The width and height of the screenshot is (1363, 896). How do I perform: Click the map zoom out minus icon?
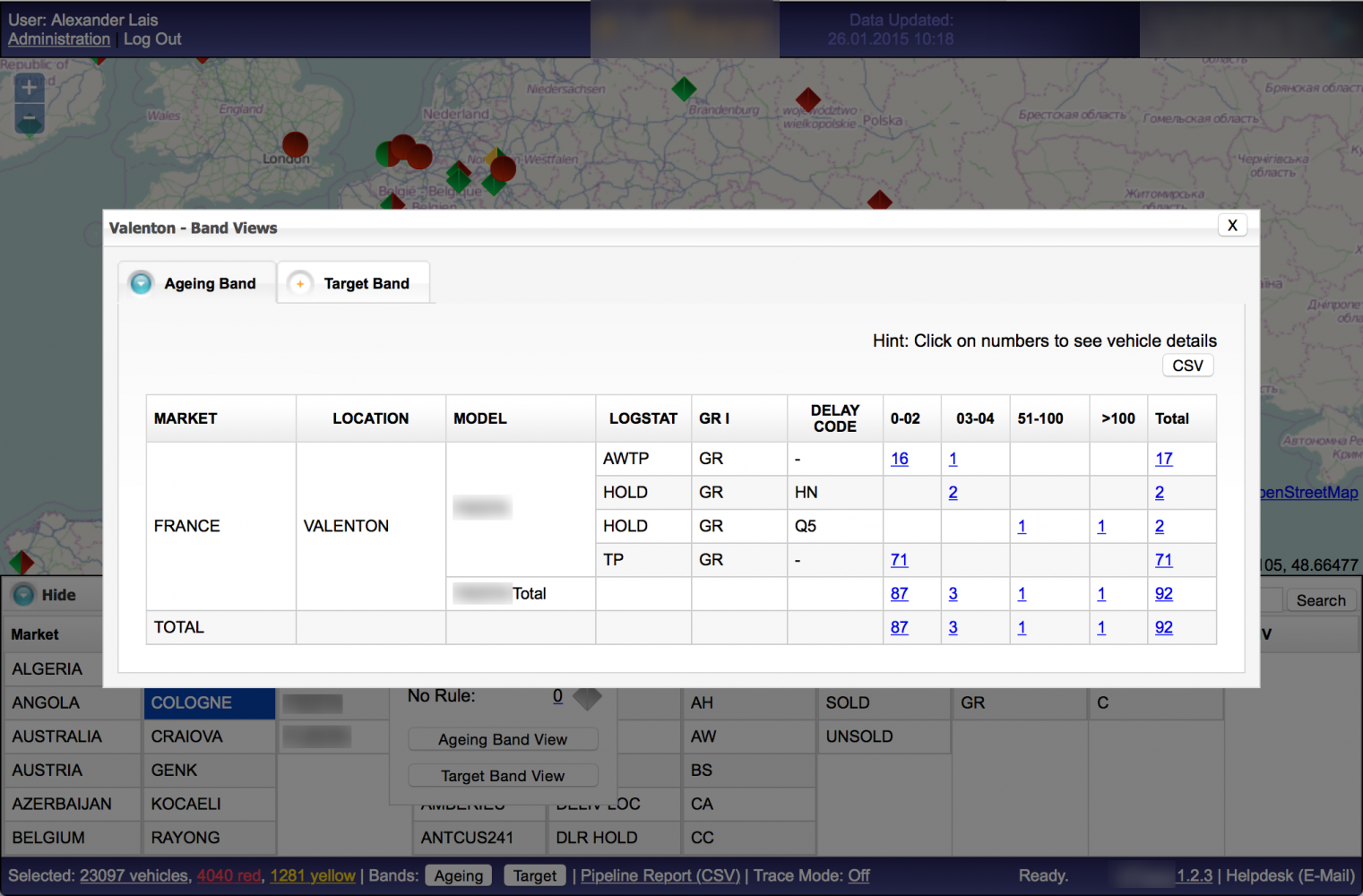pos(29,118)
